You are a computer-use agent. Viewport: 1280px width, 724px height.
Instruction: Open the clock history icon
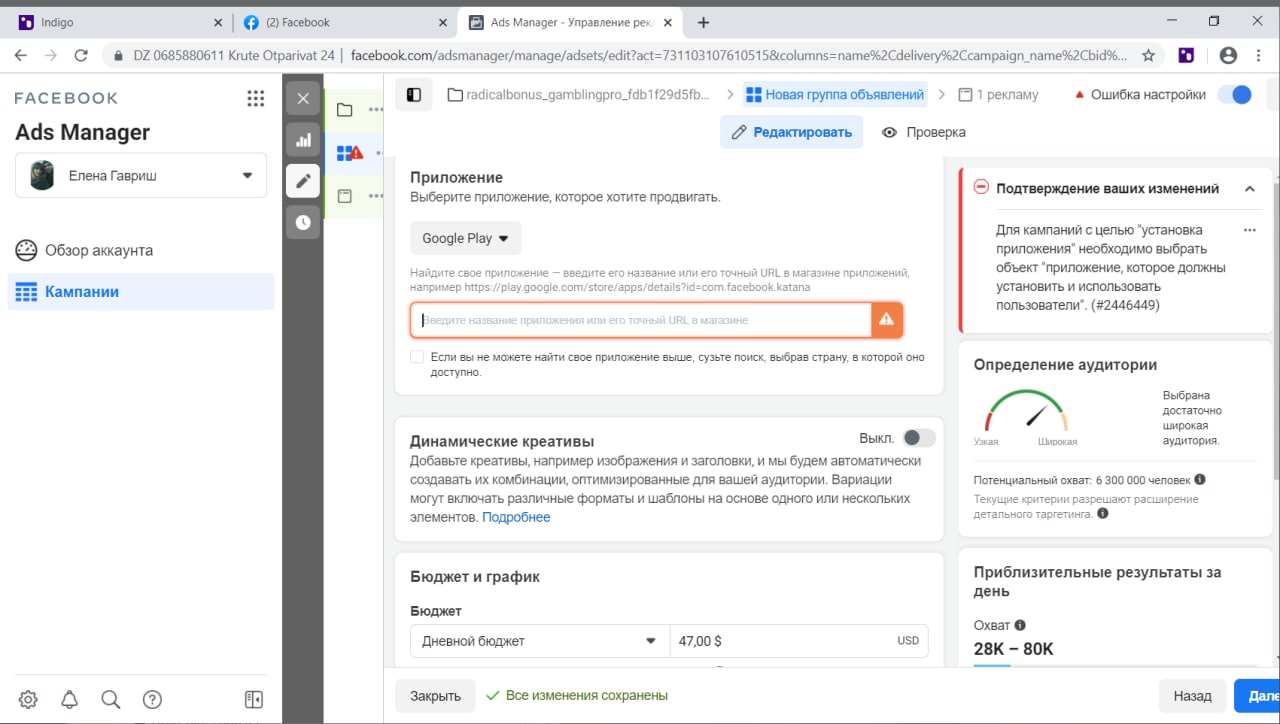[x=303, y=223]
